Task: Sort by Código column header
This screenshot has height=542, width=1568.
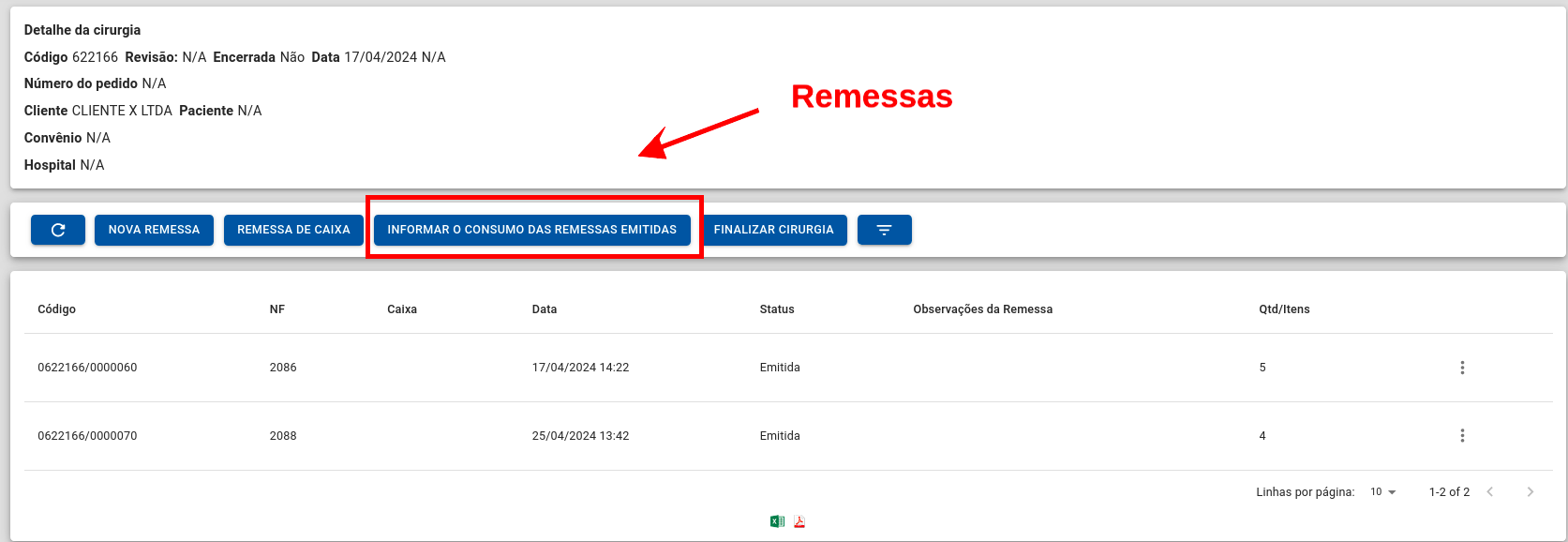Action: pos(56,309)
